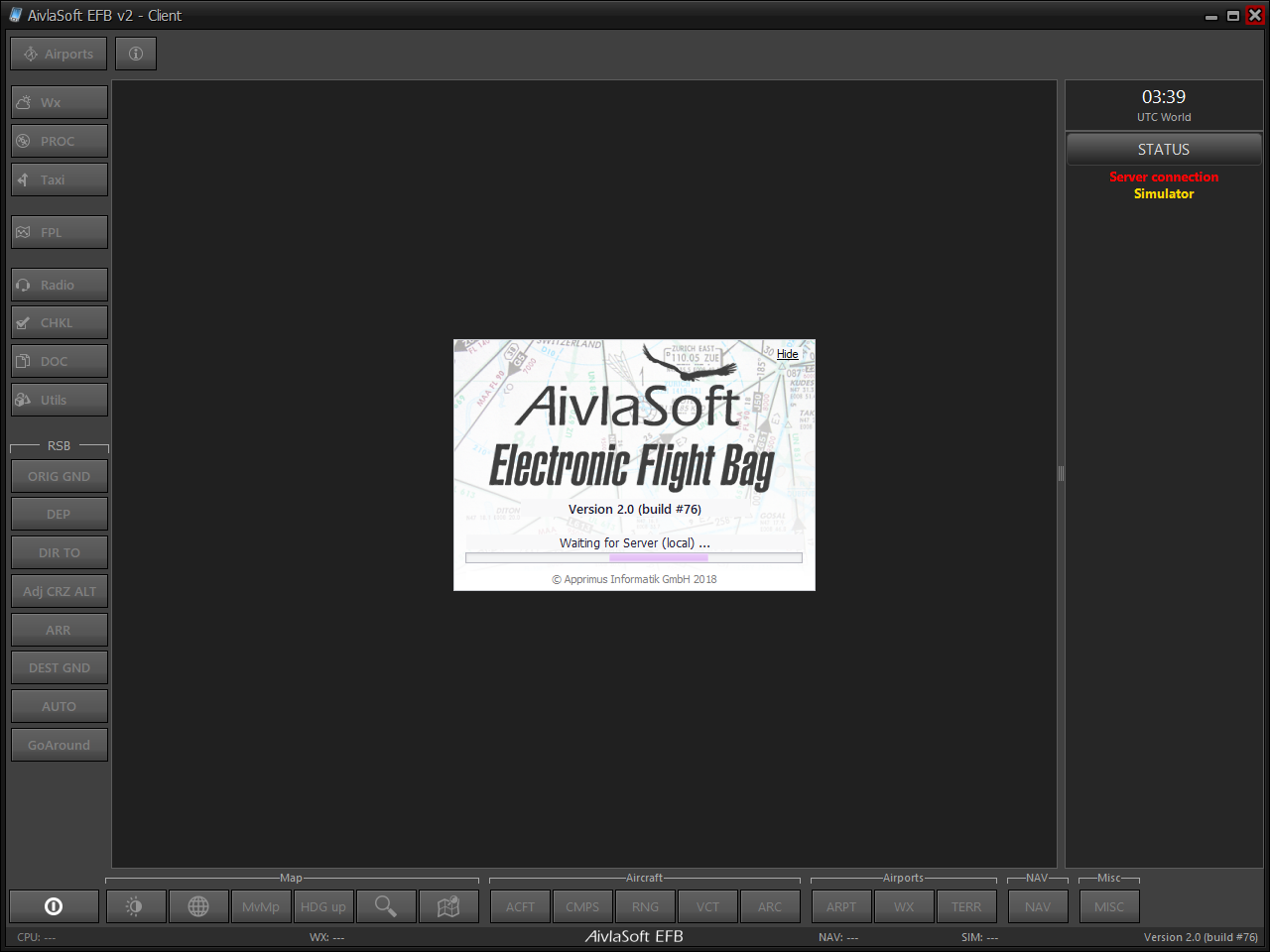Click the globe map icon
Viewport: 1270px width, 952px height.
(x=198, y=906)
